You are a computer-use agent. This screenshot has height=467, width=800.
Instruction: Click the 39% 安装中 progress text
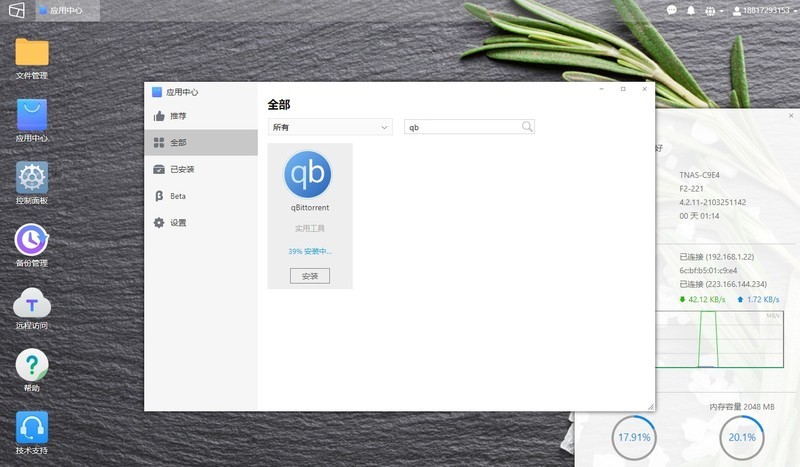[310, 251]
